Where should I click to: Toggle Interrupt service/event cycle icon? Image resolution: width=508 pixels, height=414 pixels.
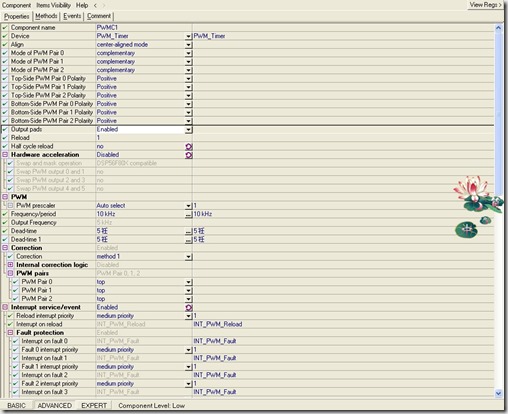[x=189, y=308]
